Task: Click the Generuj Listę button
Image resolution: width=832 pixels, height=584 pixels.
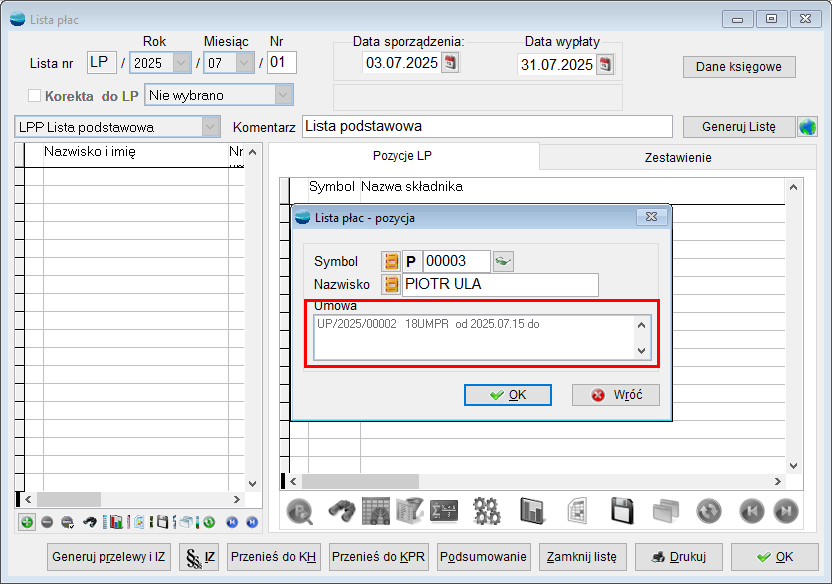Action: tap(739, 127)
